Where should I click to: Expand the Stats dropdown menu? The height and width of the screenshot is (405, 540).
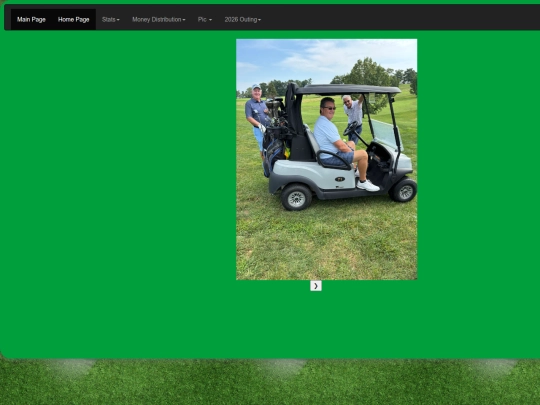point(111,20)
